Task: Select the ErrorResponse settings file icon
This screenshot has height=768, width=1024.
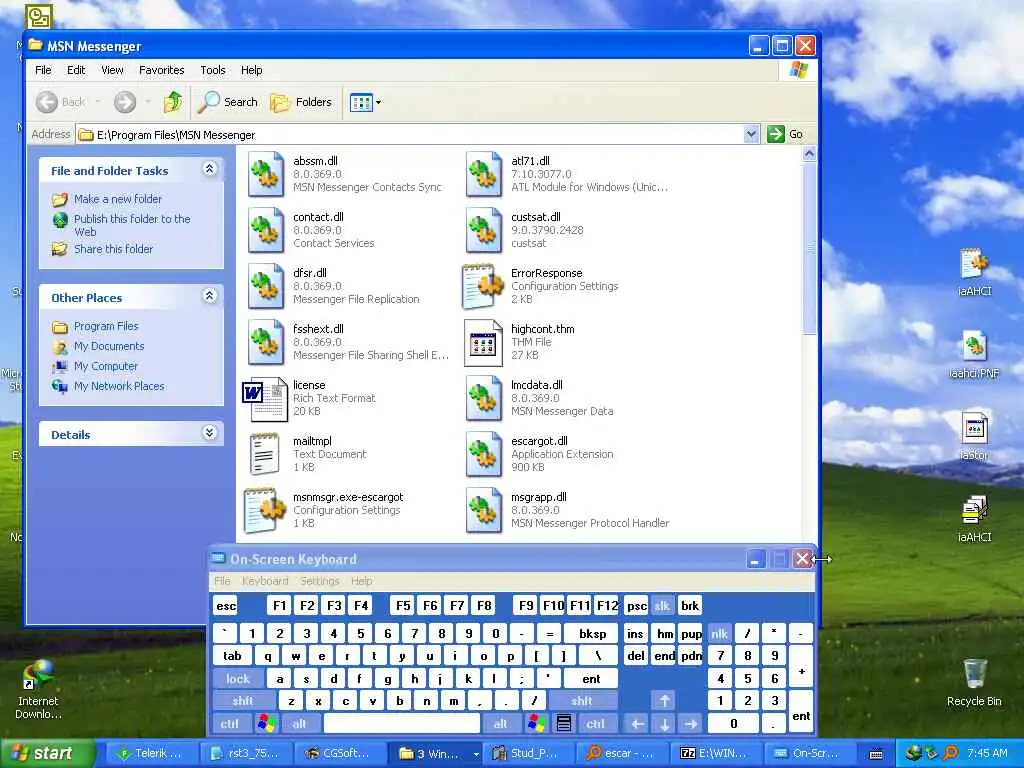Action: (x=483, y=286)
